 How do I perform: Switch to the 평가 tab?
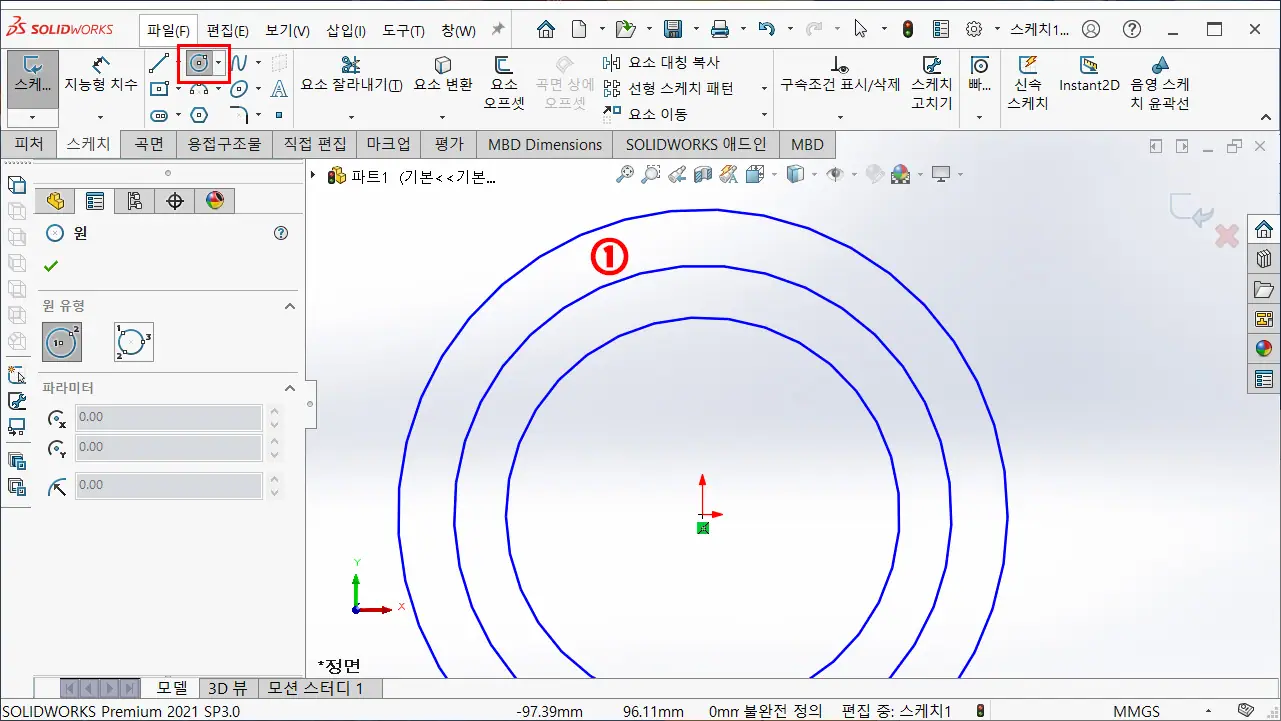[x=449, y=144]
